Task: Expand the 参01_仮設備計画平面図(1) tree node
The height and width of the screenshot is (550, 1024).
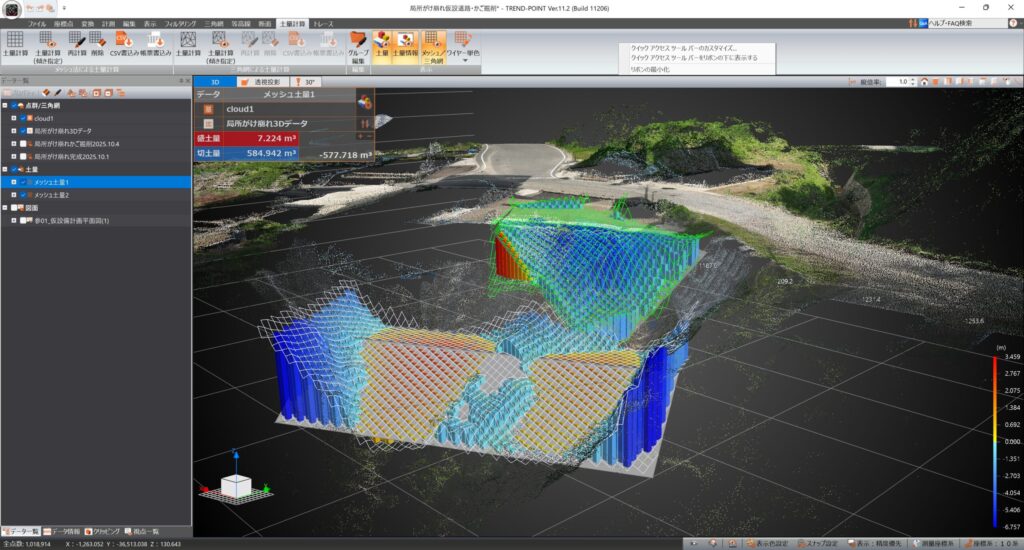Action: click(x=14, y=221)
